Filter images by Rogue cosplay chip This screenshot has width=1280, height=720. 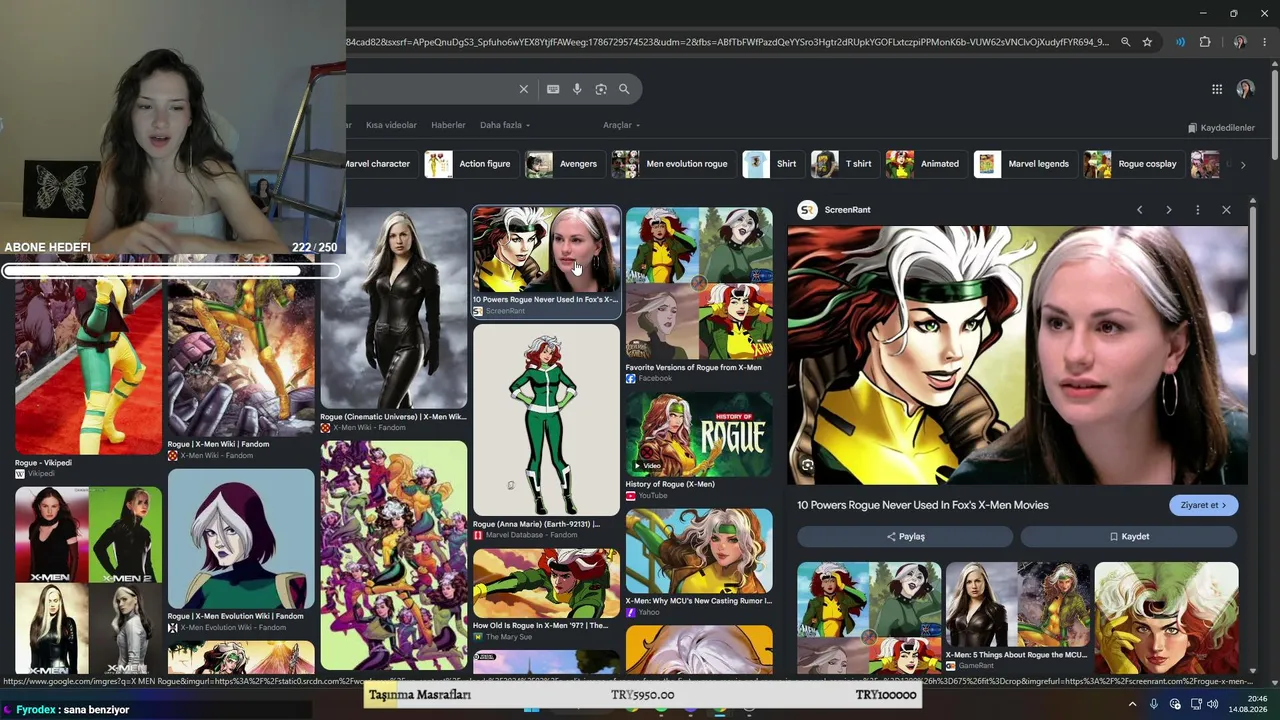[x=1132, y=164]
